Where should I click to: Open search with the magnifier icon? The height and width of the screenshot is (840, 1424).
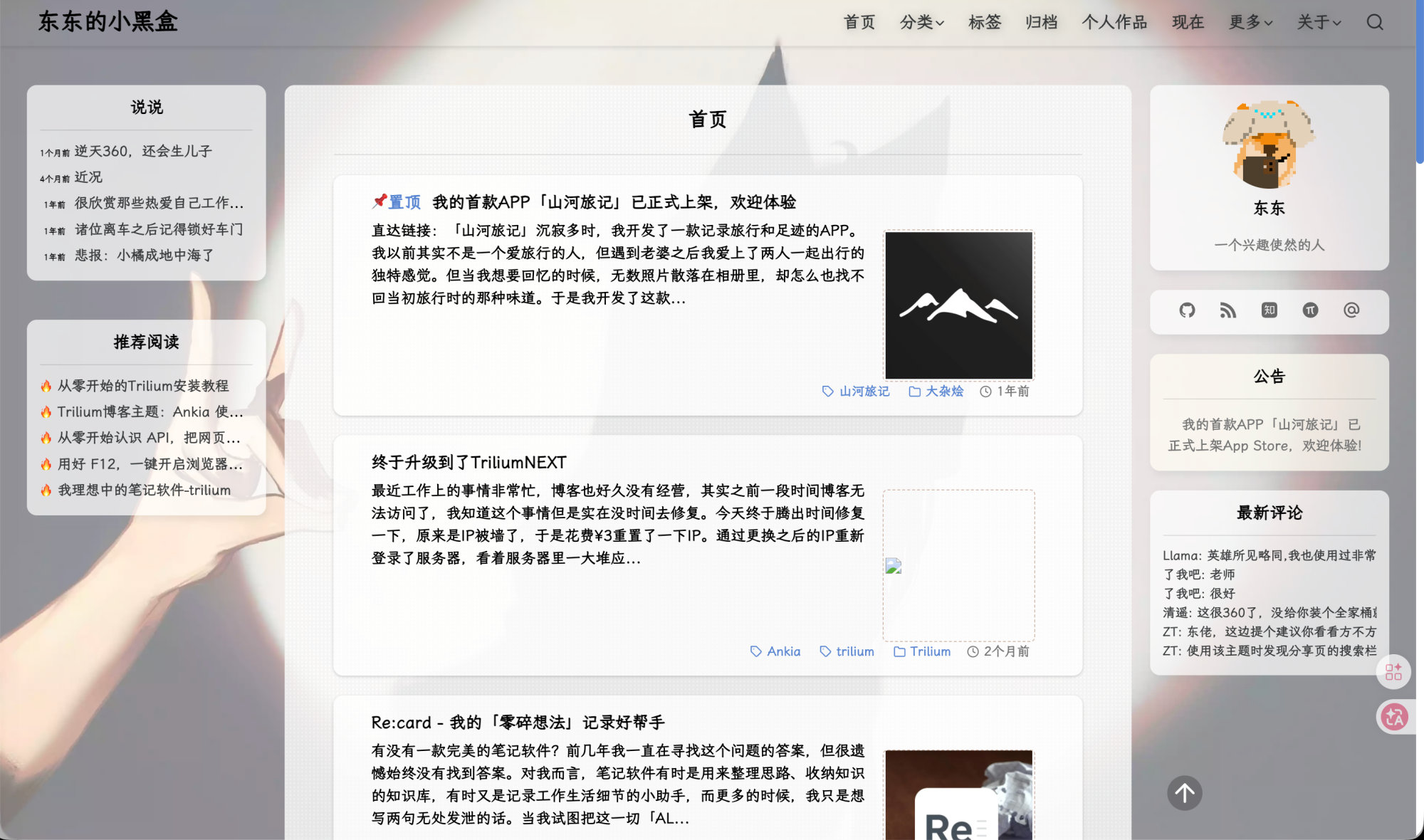click(1375, 22)
